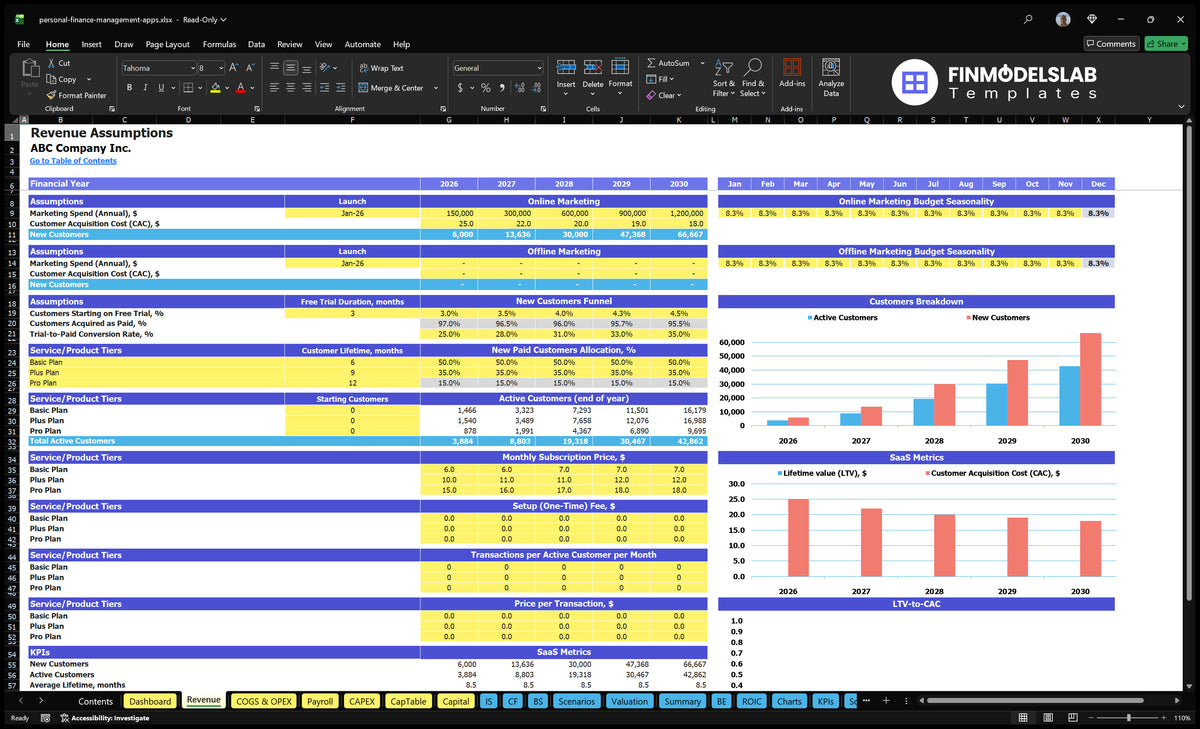This screenshot has height=729, width=1200.
Task: Activate the Format Painter brush
Action: coord(51,95)
